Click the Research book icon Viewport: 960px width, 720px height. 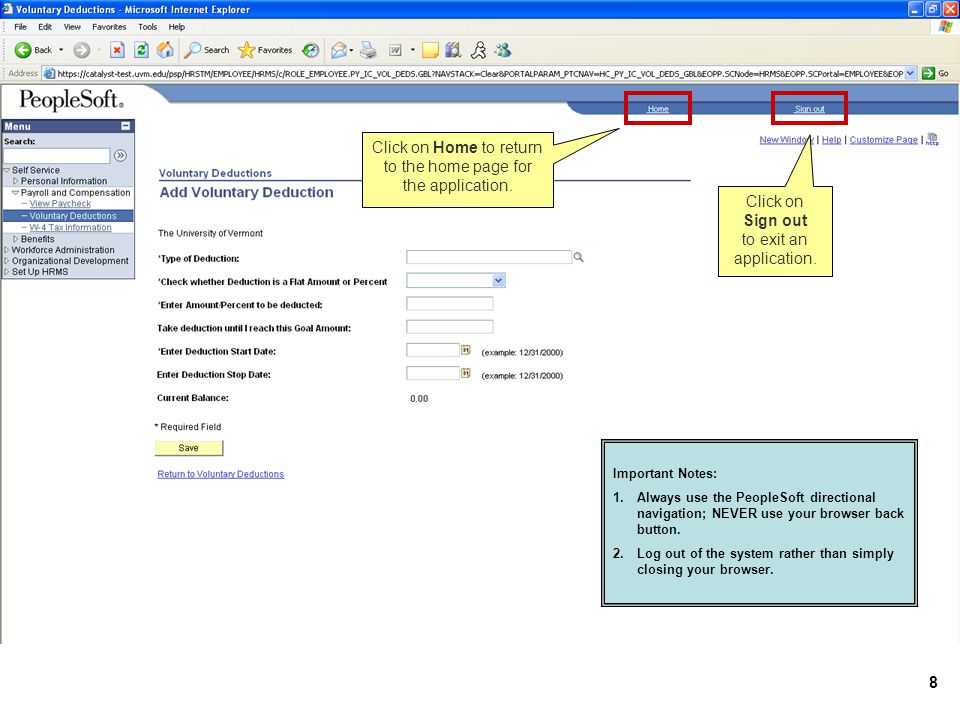453,50
